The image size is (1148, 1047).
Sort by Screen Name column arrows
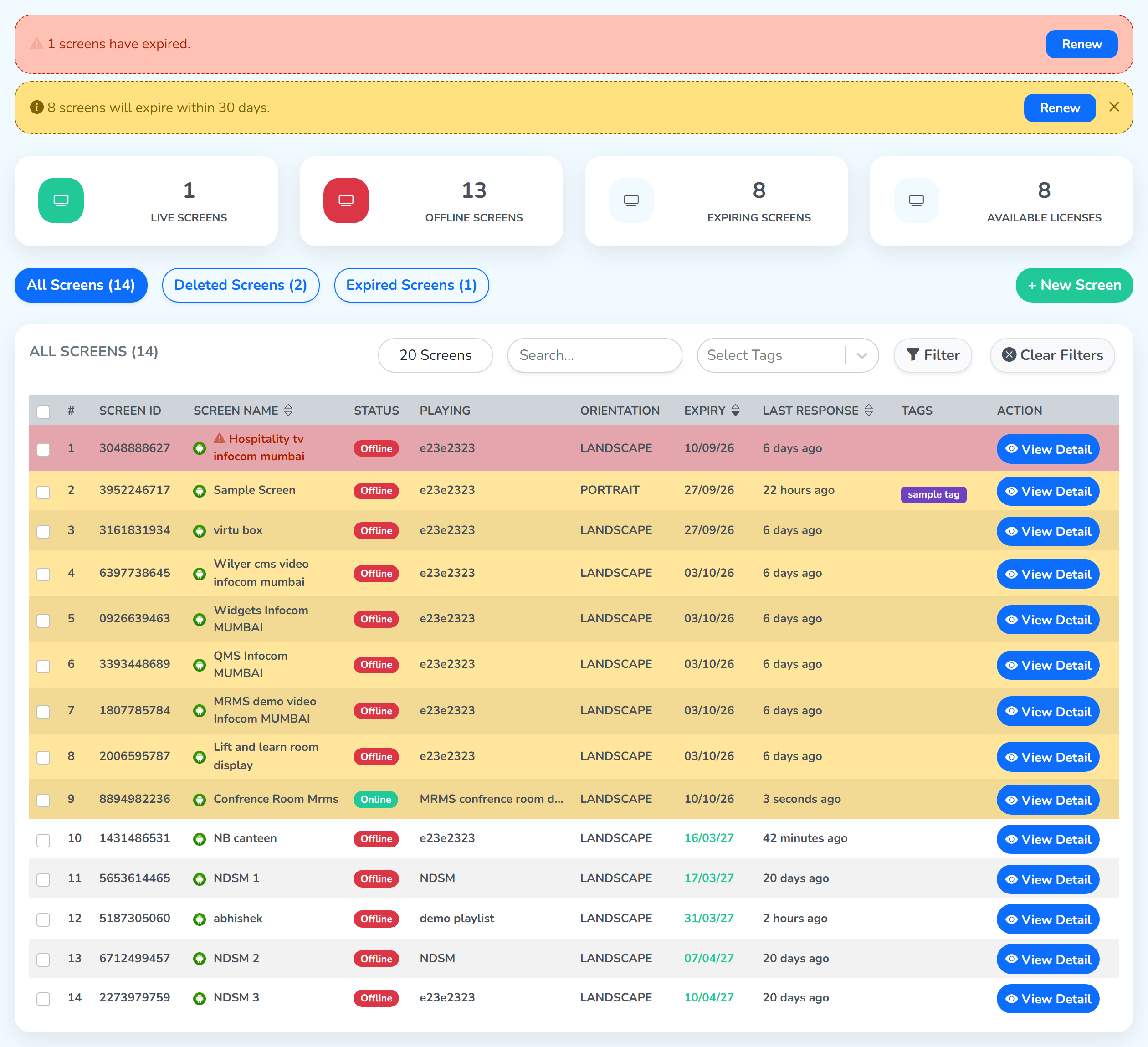[288, 410]
